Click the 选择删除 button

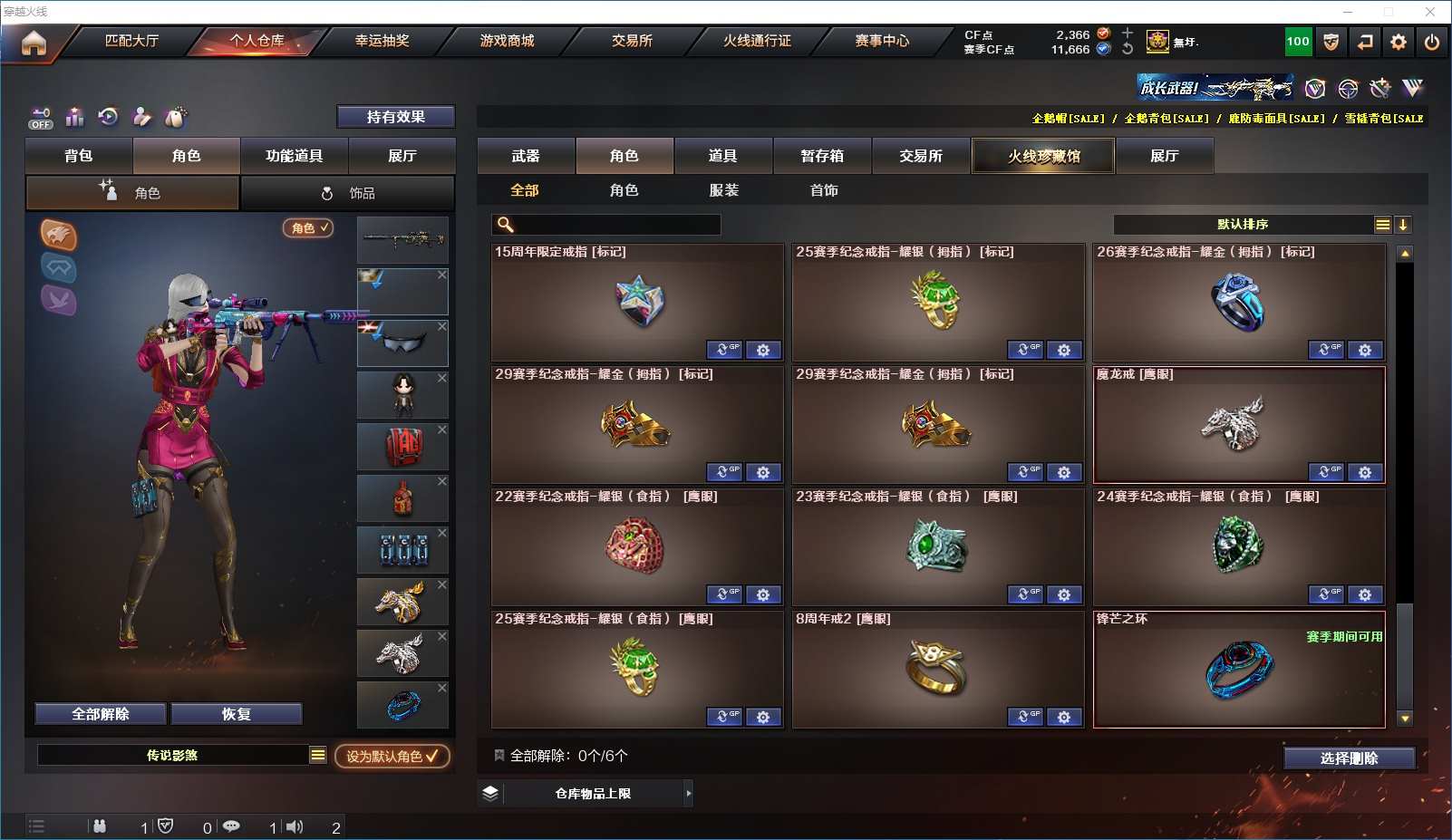[1350, 758]
